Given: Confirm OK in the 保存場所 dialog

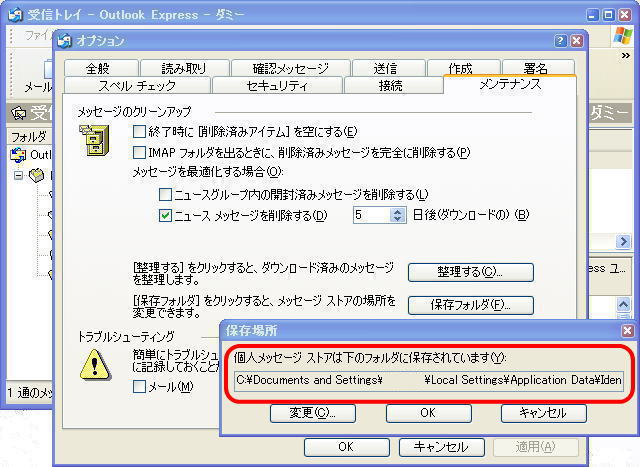Looking at the screenshot, I should [429, 413].
